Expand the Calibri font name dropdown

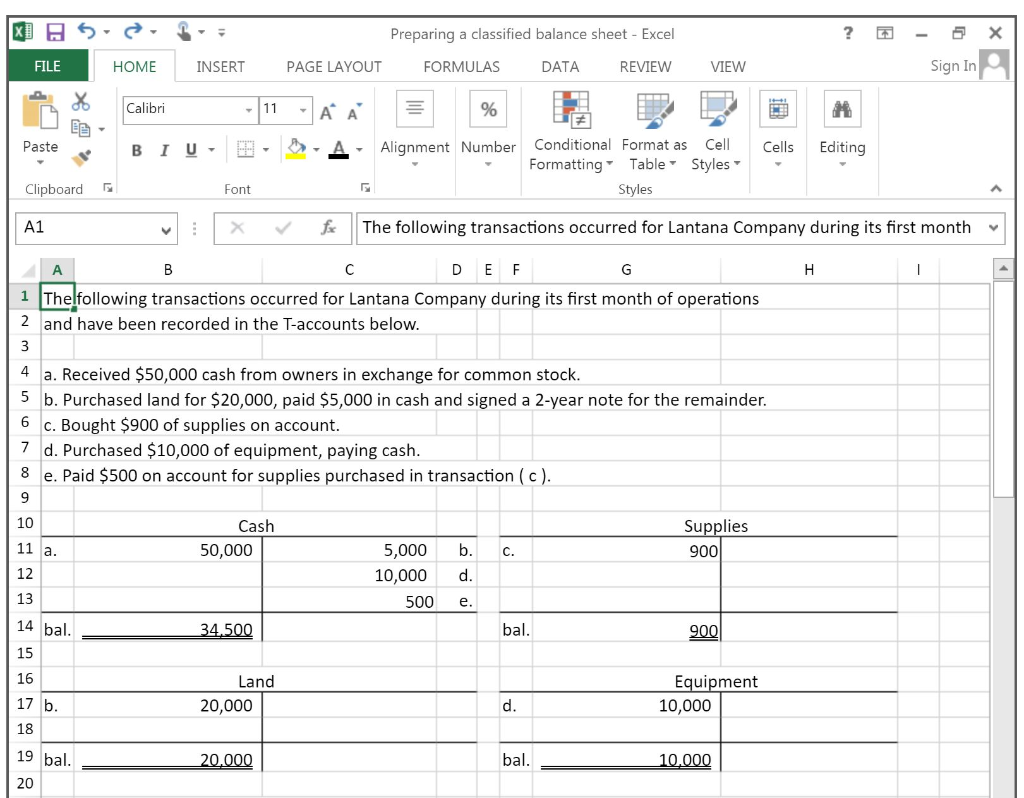(249, 110)
